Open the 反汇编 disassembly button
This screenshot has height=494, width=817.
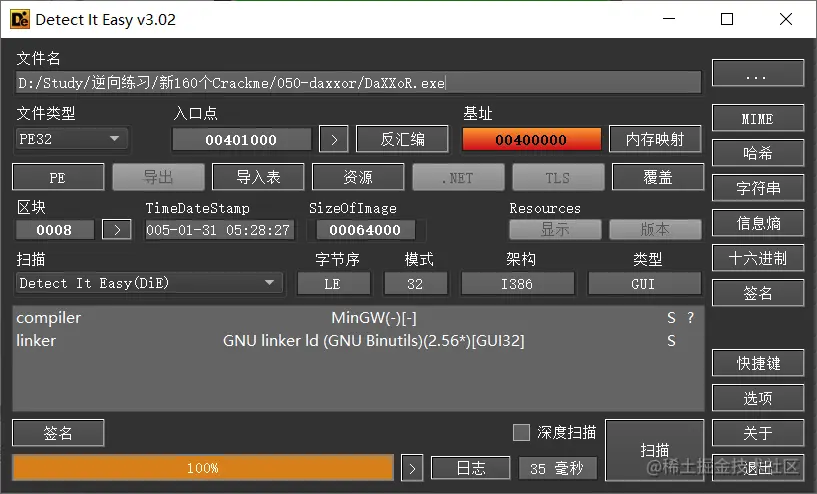402,139
